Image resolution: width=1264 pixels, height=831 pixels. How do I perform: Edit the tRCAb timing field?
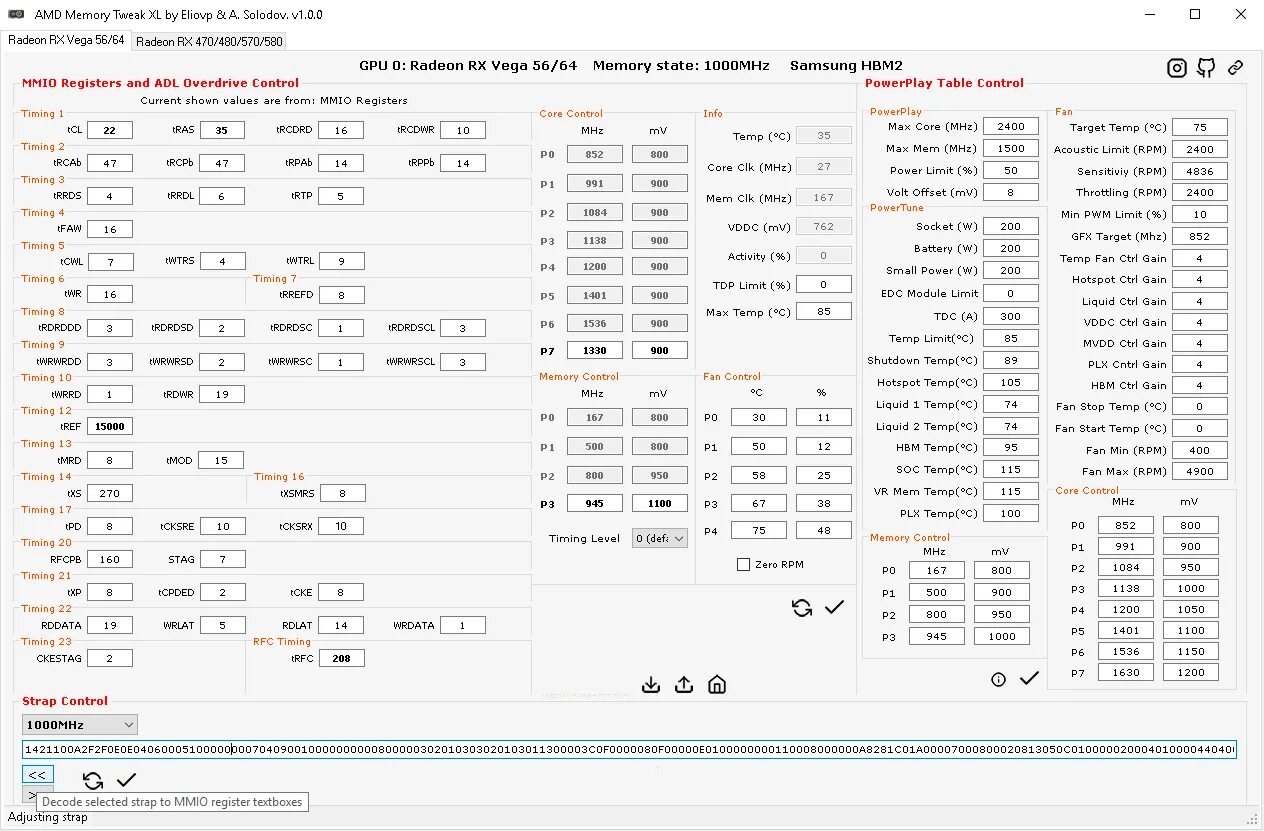[x=110, y=163]
